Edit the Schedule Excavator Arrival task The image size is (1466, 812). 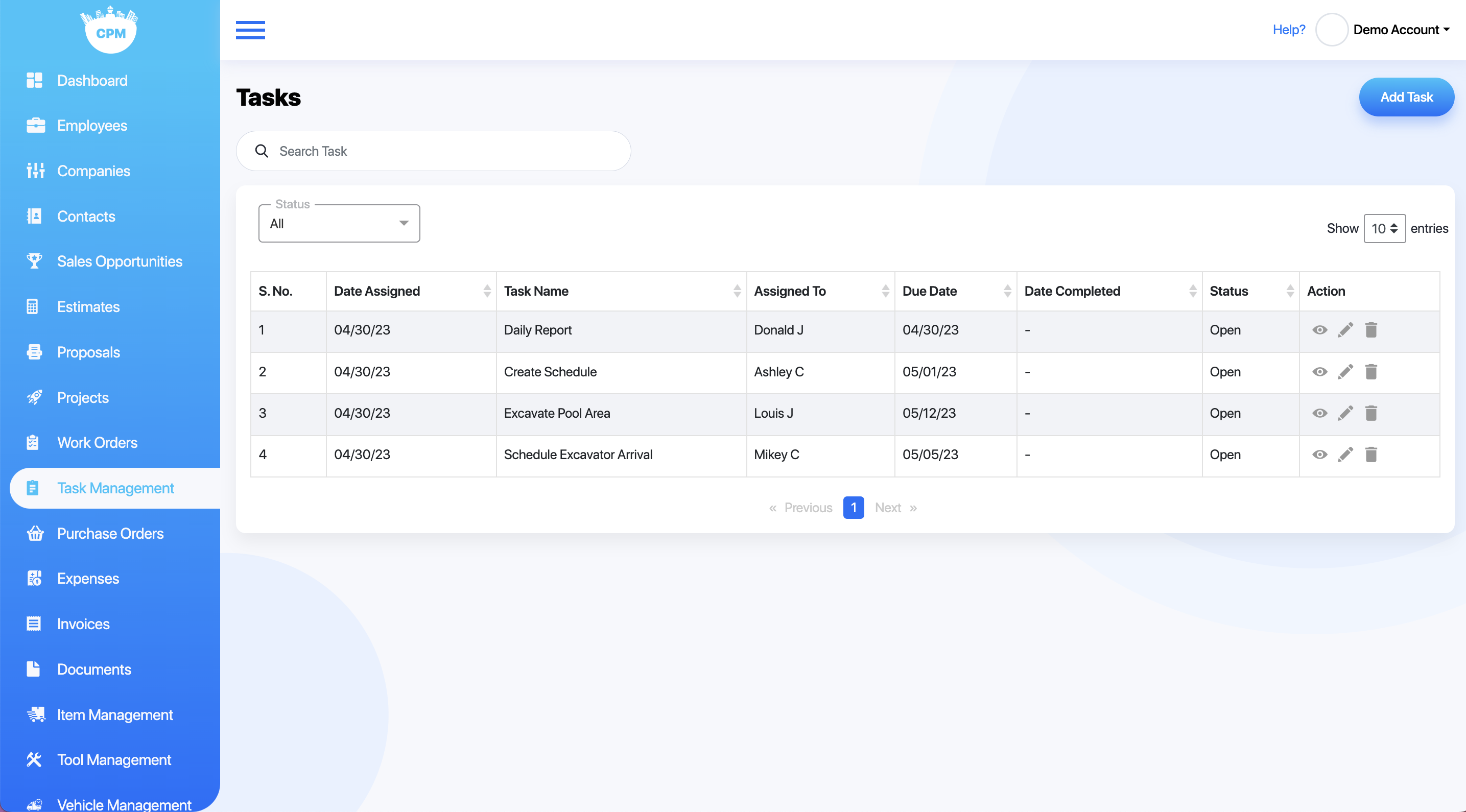(x=1345, y=455)
